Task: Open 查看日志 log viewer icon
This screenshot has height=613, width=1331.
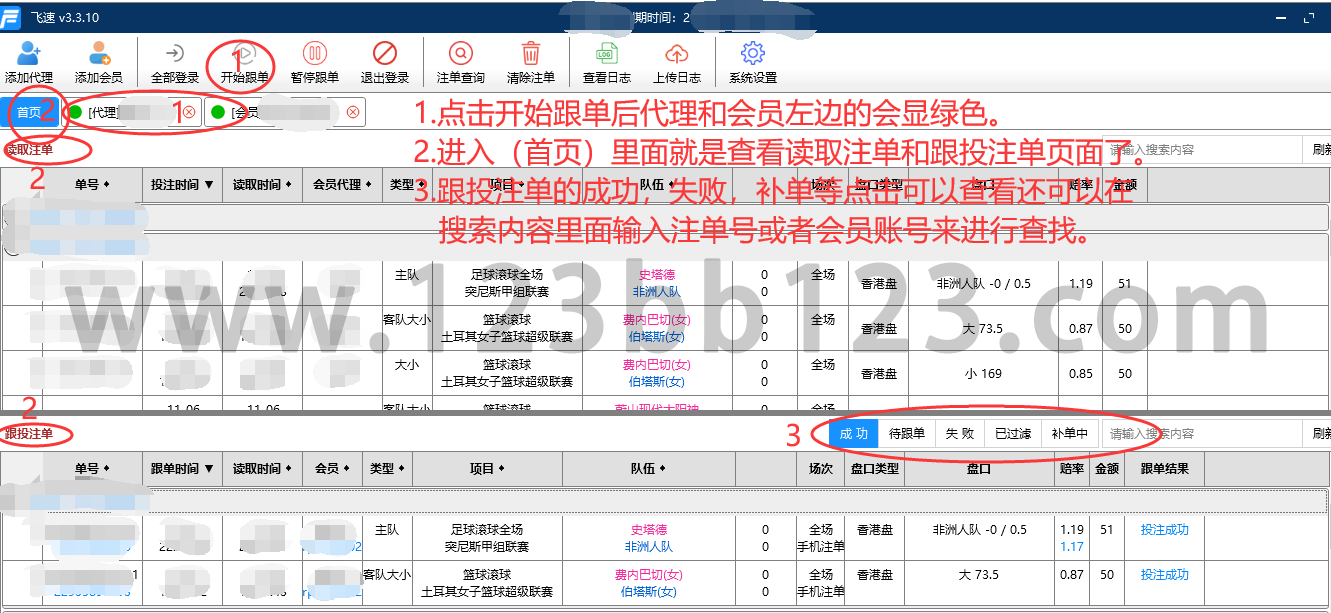Action: click(607, 54)
